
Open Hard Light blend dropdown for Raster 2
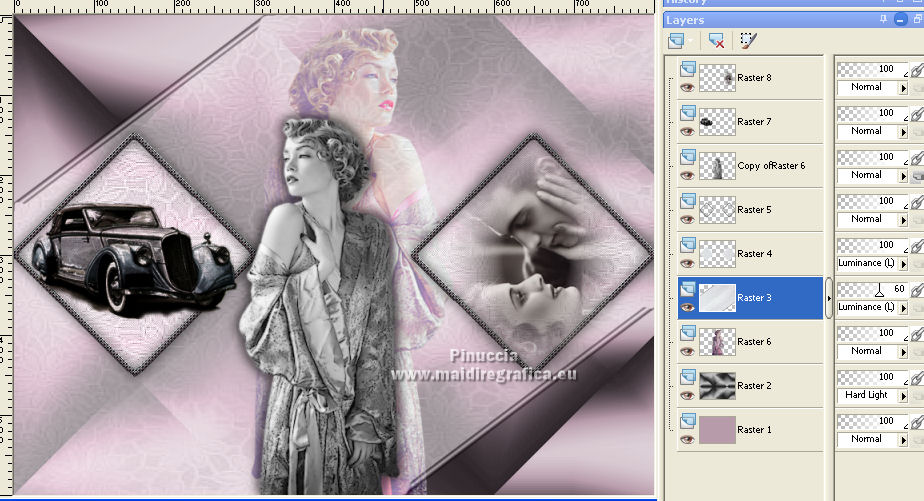903,396
